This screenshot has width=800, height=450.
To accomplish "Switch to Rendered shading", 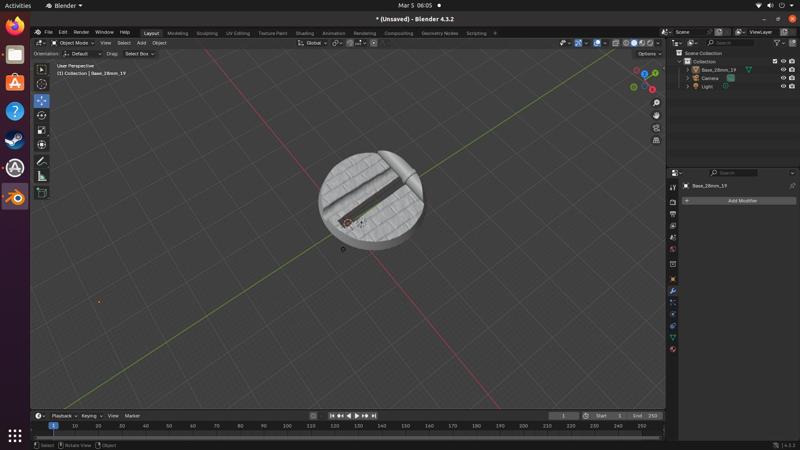I will tap(650, 43).
